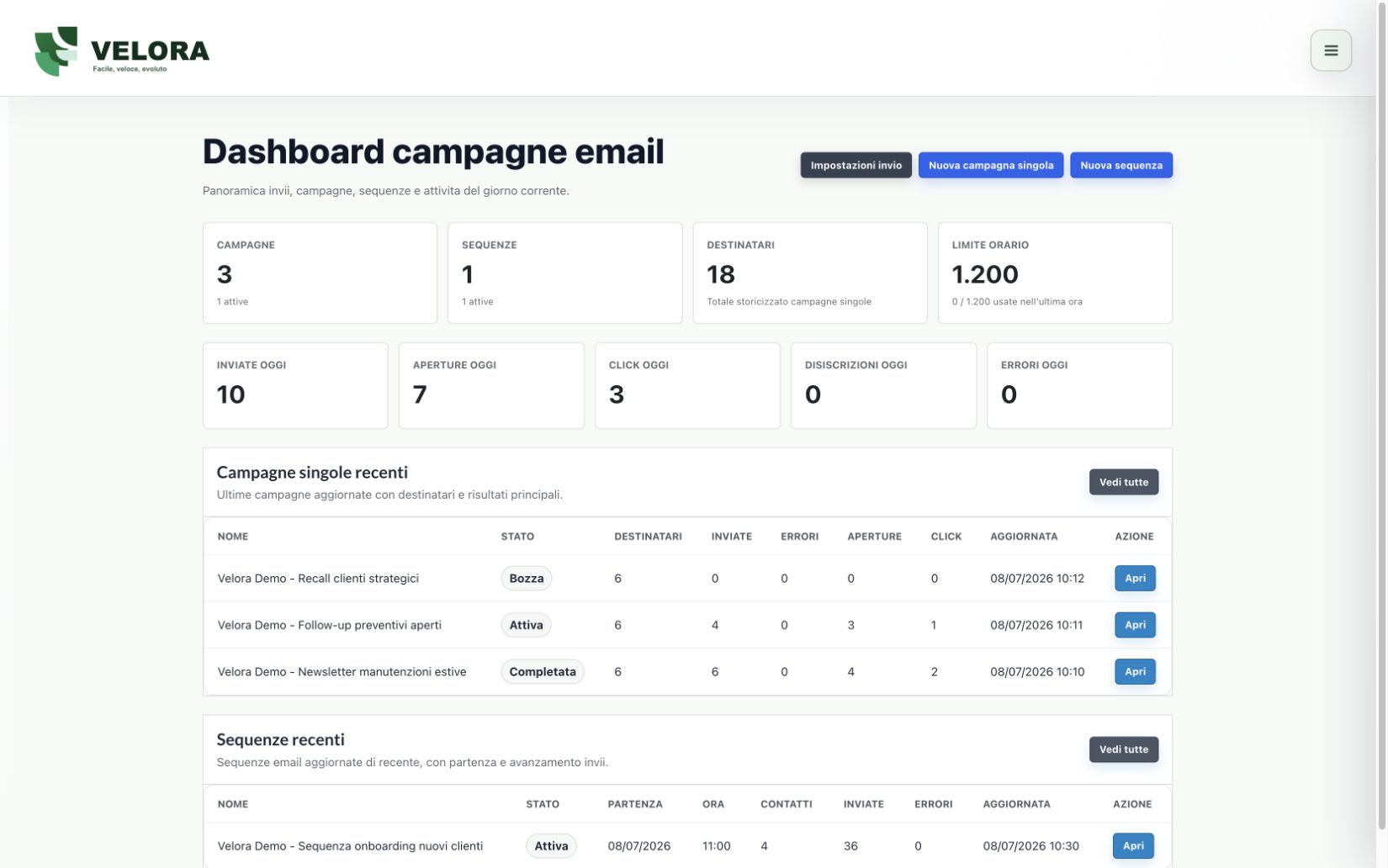The height and width of the screenshot is (868, 1388).
Task: Click the Destinatari column header
Action: [648, 536]
